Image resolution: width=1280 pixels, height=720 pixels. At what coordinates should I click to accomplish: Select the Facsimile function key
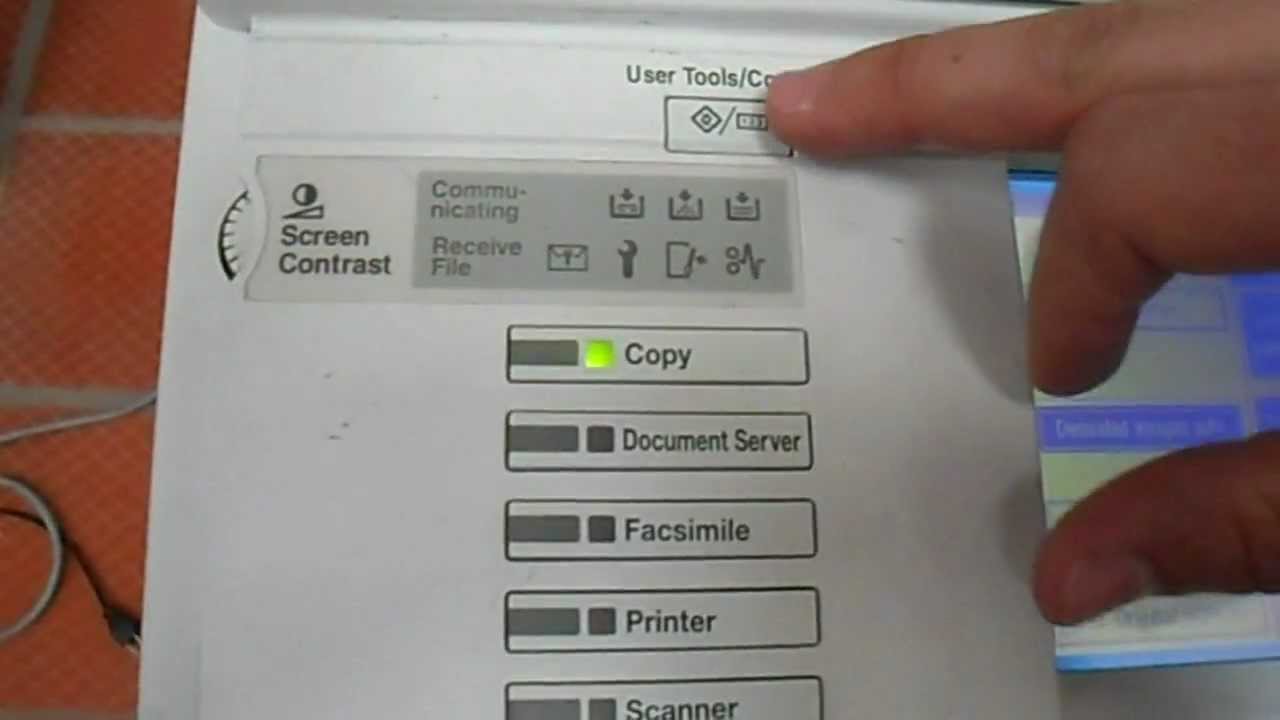[x=661, y=530]
